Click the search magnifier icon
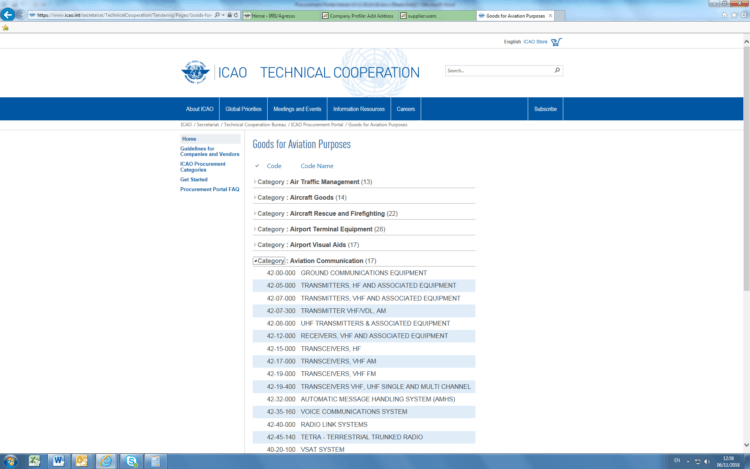Image resolution: width=750 pixels, height=469 pixels. [x=557, y=71]
